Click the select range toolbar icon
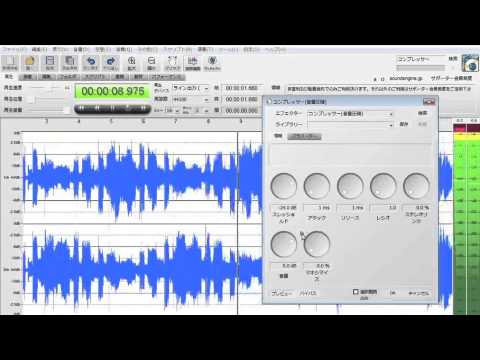The image size is (480, 360). coord(172,63)
